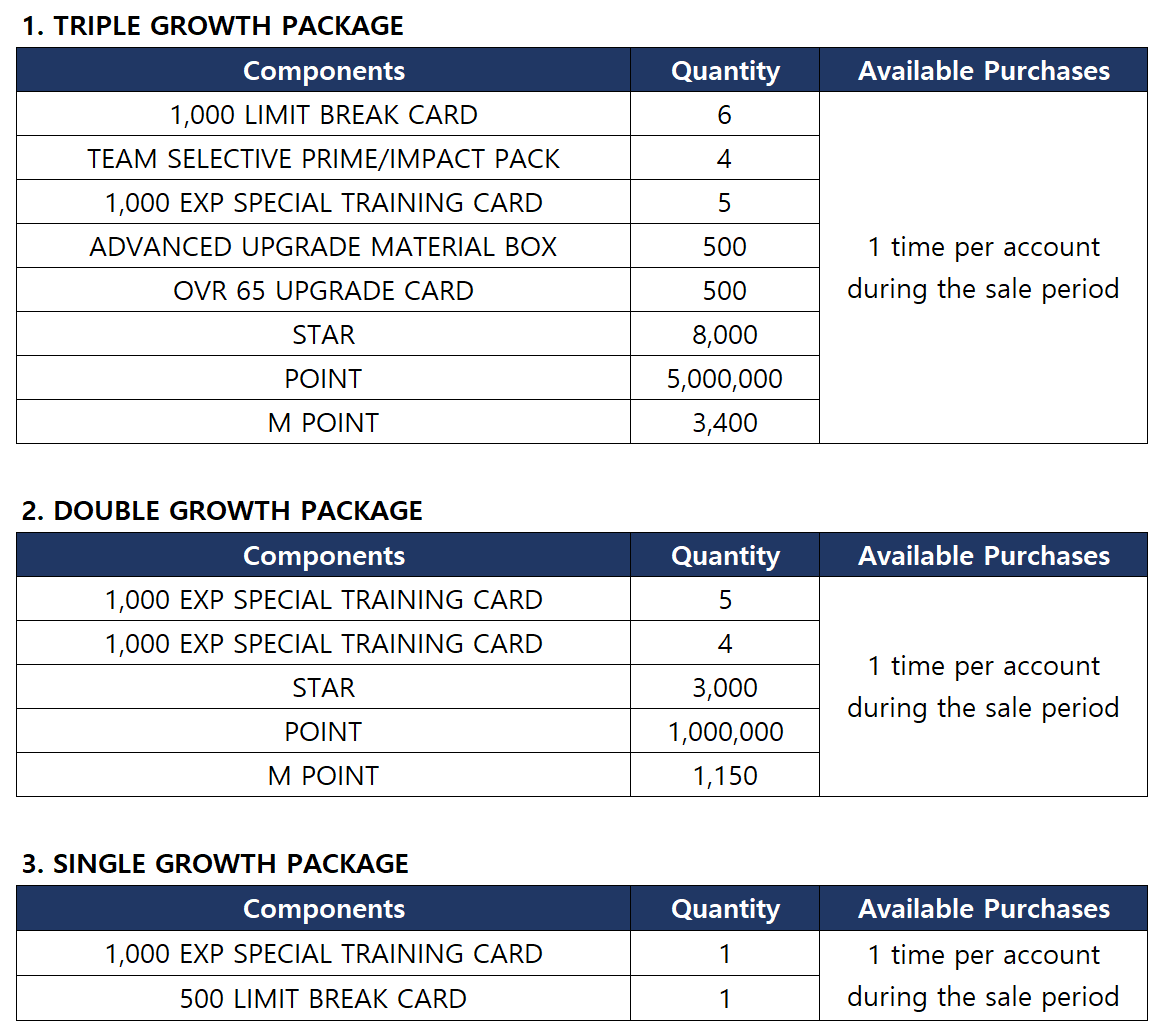Click the Double Growth Package heading

222,511
